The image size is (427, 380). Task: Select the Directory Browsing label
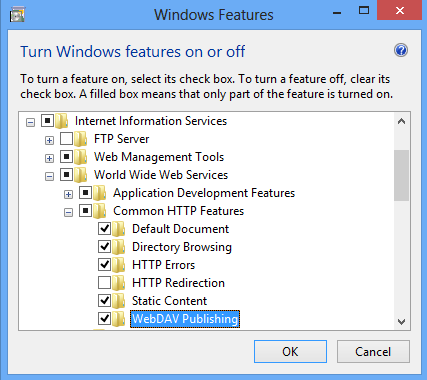coord(182,247)
